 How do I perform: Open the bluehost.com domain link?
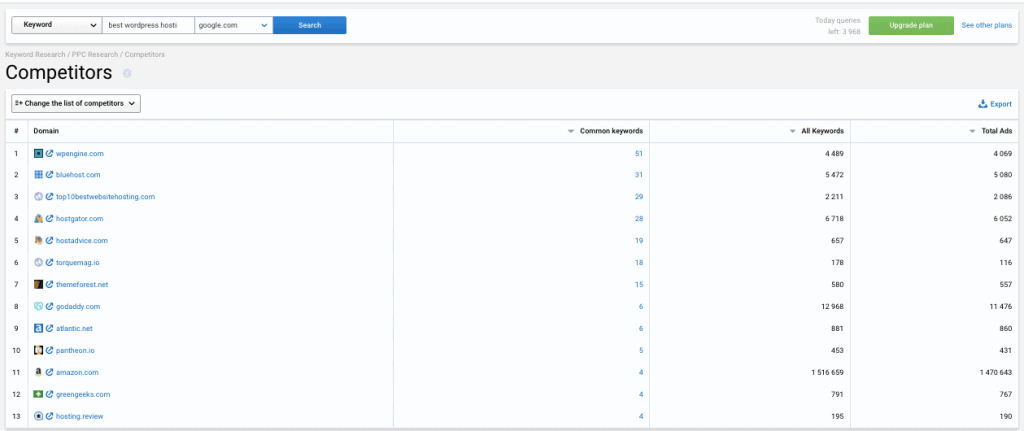78,175
